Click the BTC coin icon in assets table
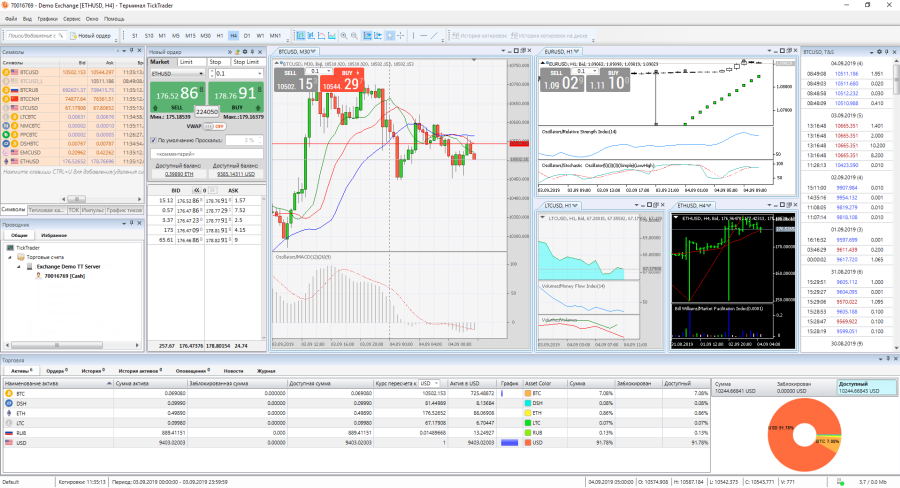The image size is (900, 488). pyautogui.click(x=9, y=394)
